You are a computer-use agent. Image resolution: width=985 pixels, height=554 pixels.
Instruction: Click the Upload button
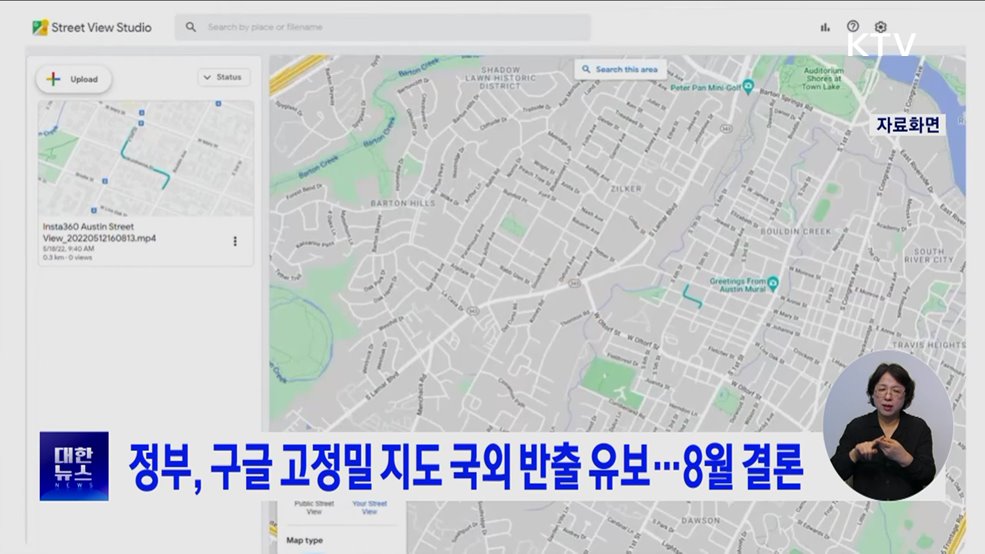74,79
